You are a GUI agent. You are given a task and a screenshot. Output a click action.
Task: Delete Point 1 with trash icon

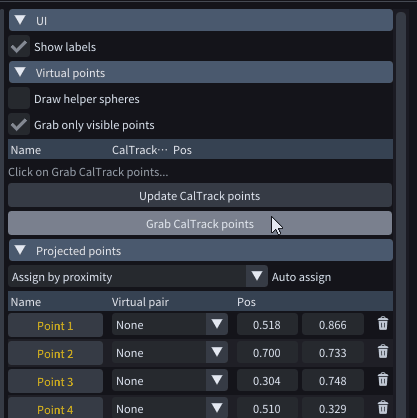point(383,324)
